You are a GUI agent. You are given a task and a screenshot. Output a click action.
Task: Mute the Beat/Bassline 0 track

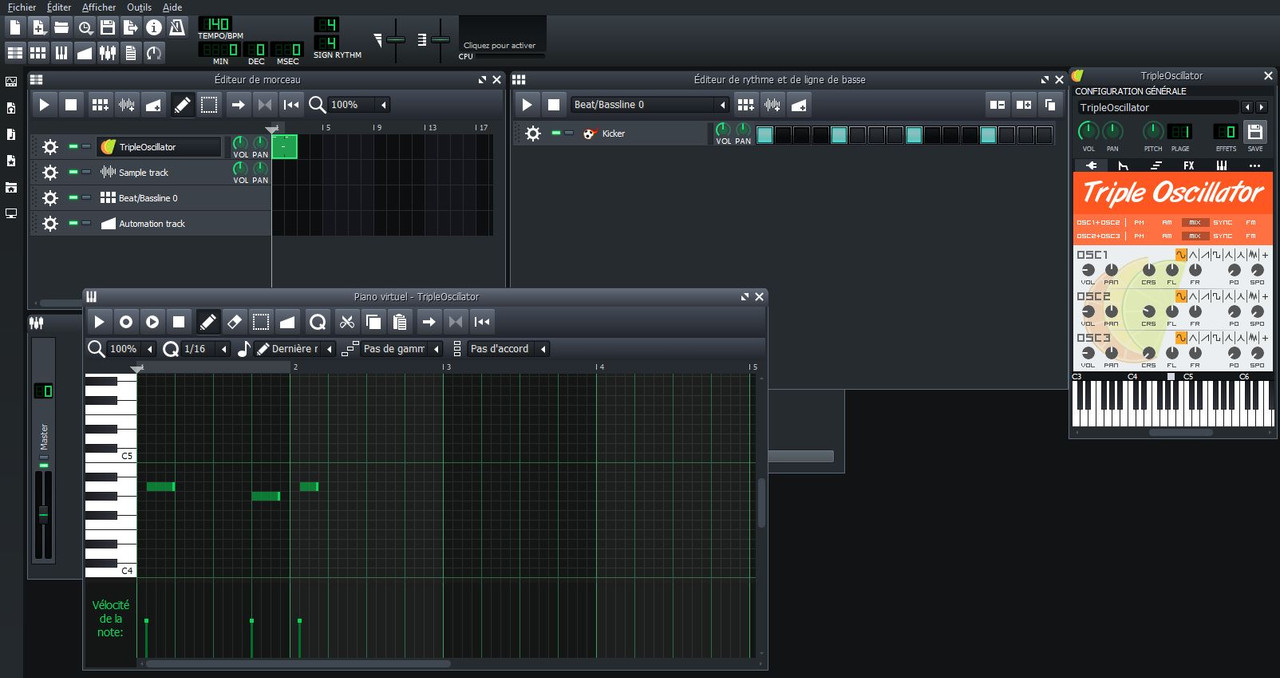tap(73, 198)
